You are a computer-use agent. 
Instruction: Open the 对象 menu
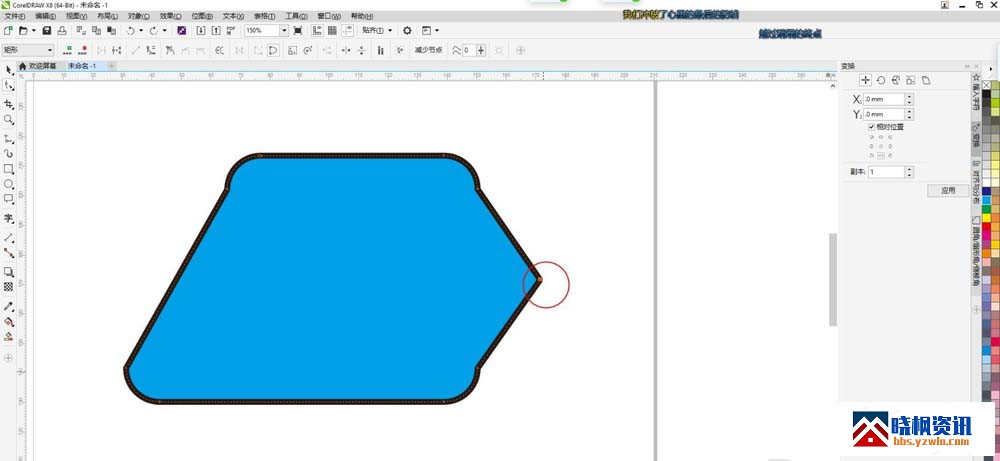(138, 16)
